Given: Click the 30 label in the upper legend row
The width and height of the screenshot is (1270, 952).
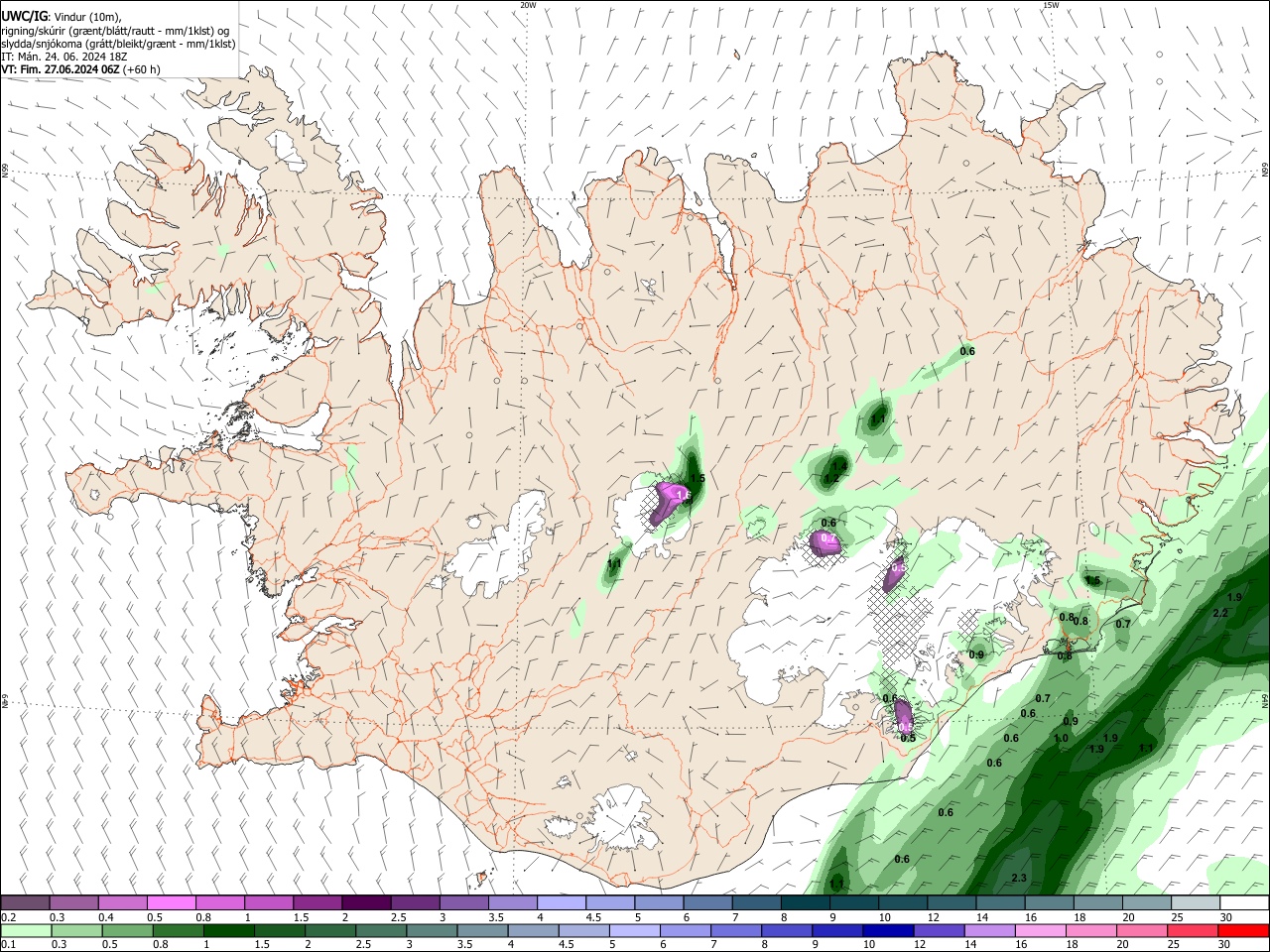Looking at the screenshot, I should coord(1225,917).
